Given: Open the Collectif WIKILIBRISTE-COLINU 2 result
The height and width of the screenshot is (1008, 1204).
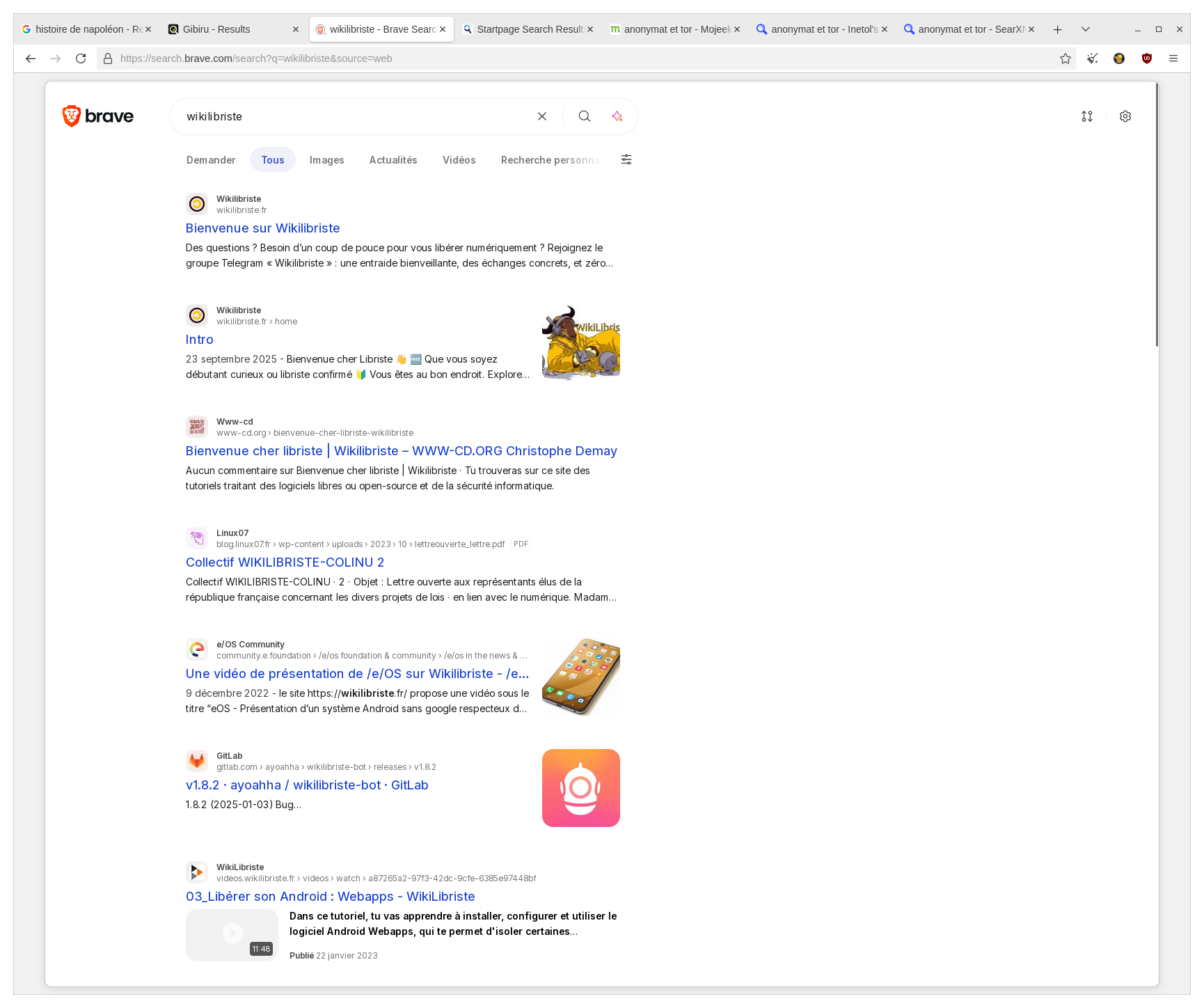Looking at the screenshot, I should pos(285,562).
